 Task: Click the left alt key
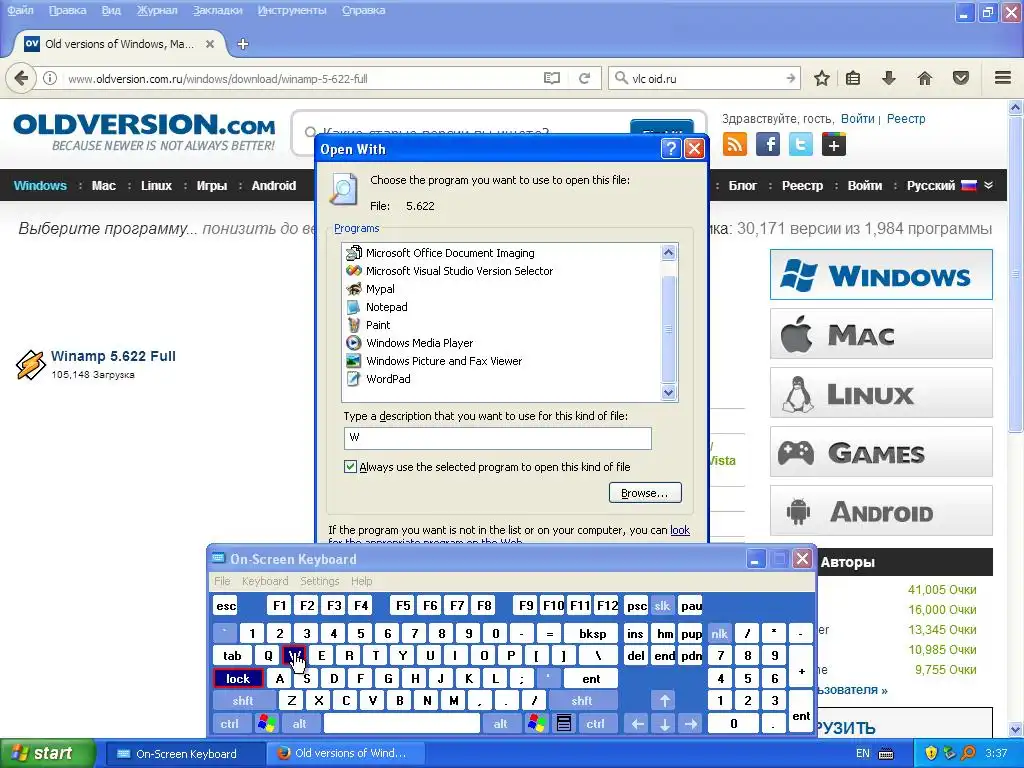coord(299,724)
